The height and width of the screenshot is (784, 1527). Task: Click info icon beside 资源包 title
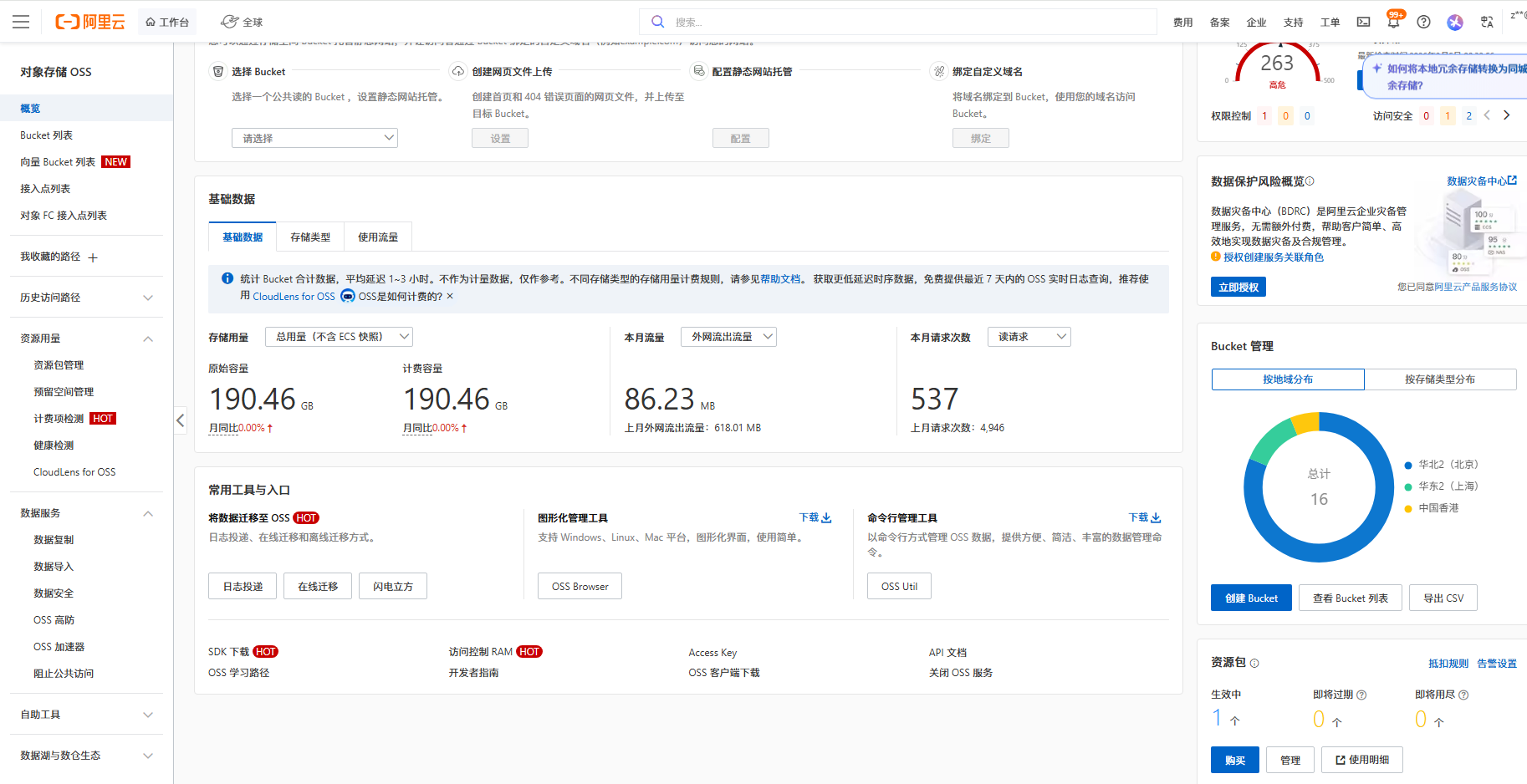(1254, 663)
